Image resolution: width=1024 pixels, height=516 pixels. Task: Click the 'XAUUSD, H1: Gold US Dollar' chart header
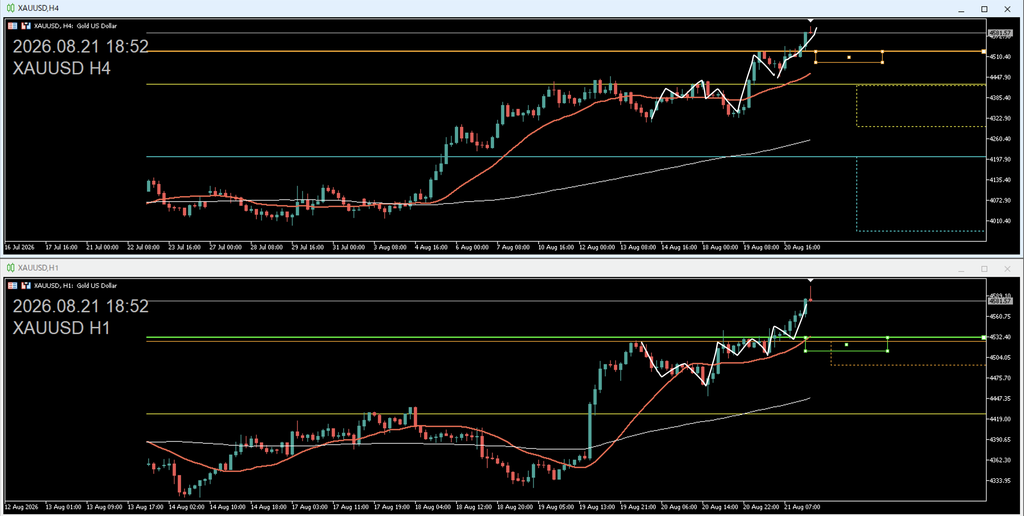(76, 285)
